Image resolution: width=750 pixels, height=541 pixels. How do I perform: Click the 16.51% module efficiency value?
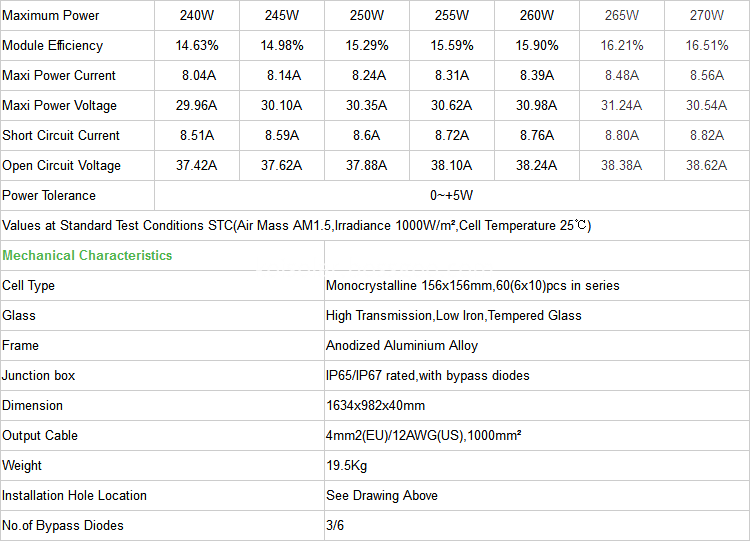(x=706, y=45)
